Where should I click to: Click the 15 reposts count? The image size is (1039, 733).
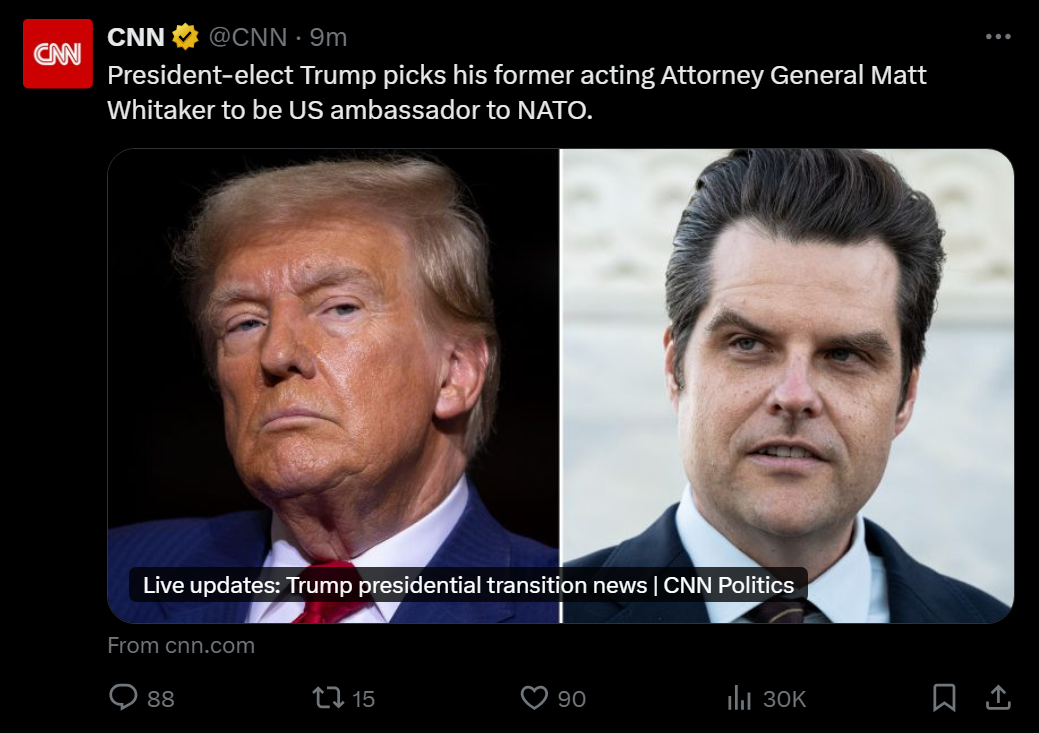(x=363, y=699)
